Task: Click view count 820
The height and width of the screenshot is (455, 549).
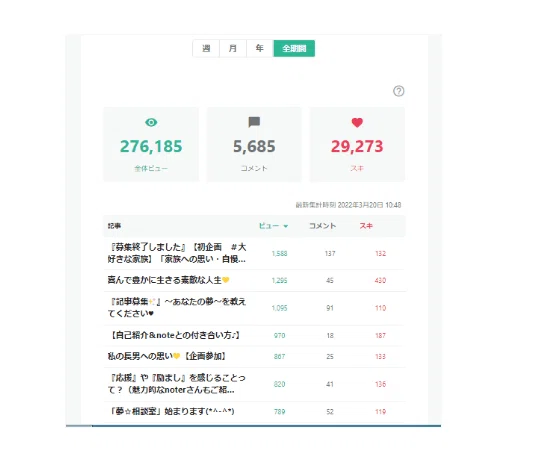Action: [279, 384]
